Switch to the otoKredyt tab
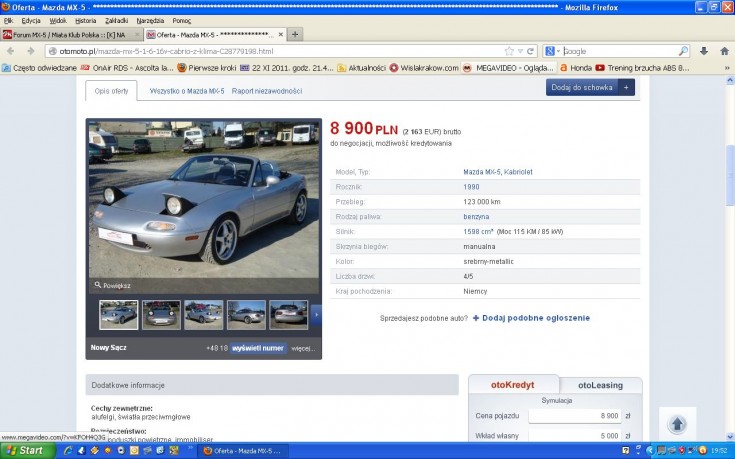 513,385
